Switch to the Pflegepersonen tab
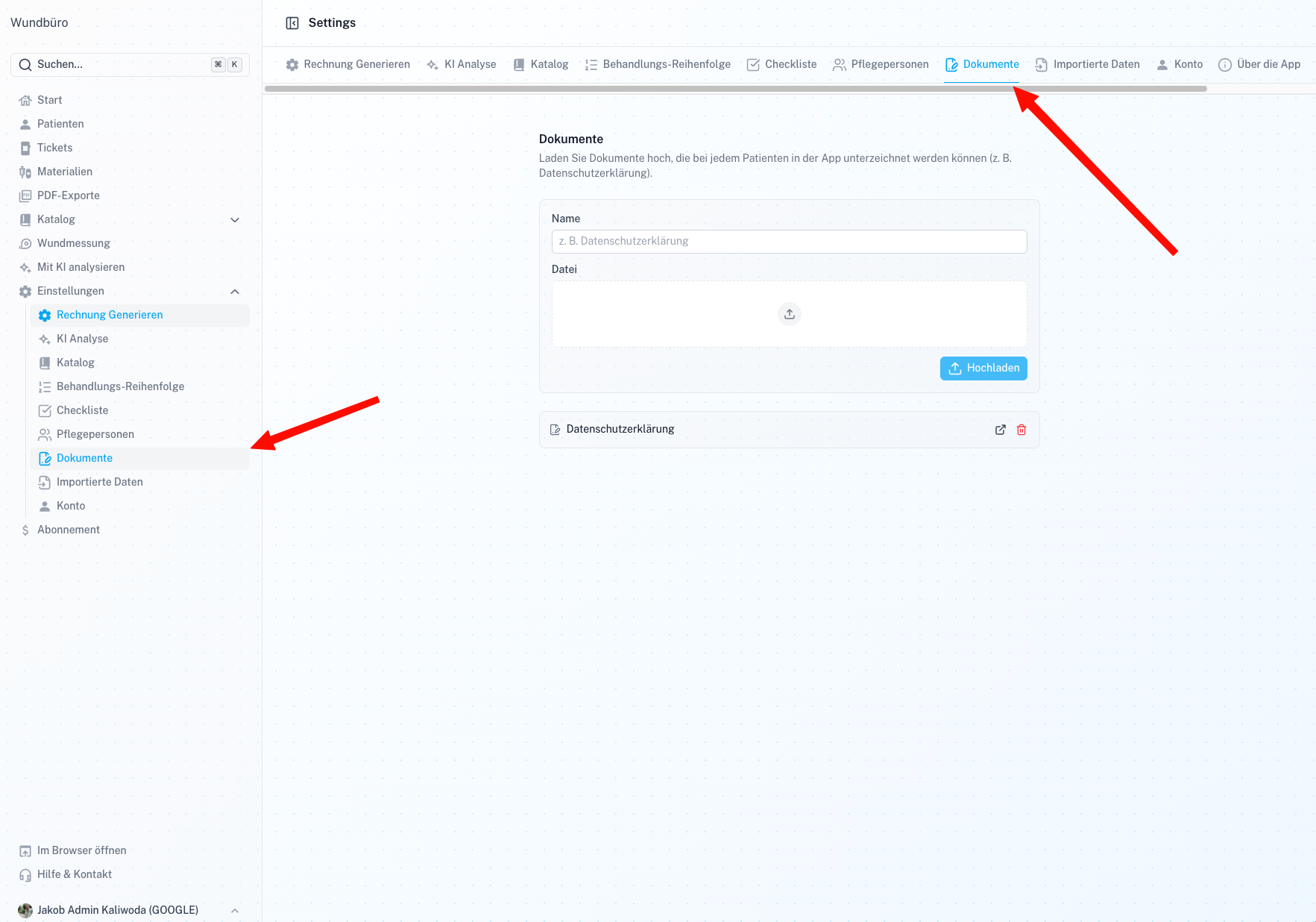The height and width of the screenshot is (922, 1316). click(881, 65)
